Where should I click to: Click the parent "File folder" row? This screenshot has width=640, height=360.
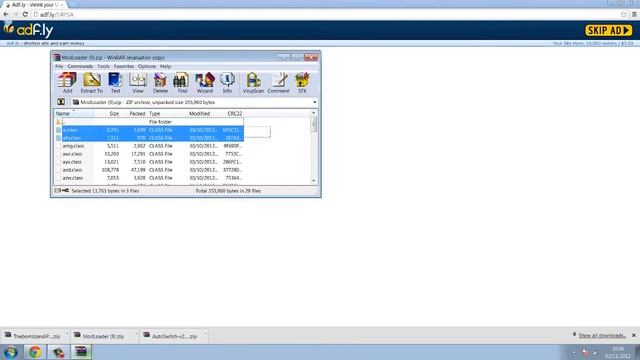click(x=149, y=122)
